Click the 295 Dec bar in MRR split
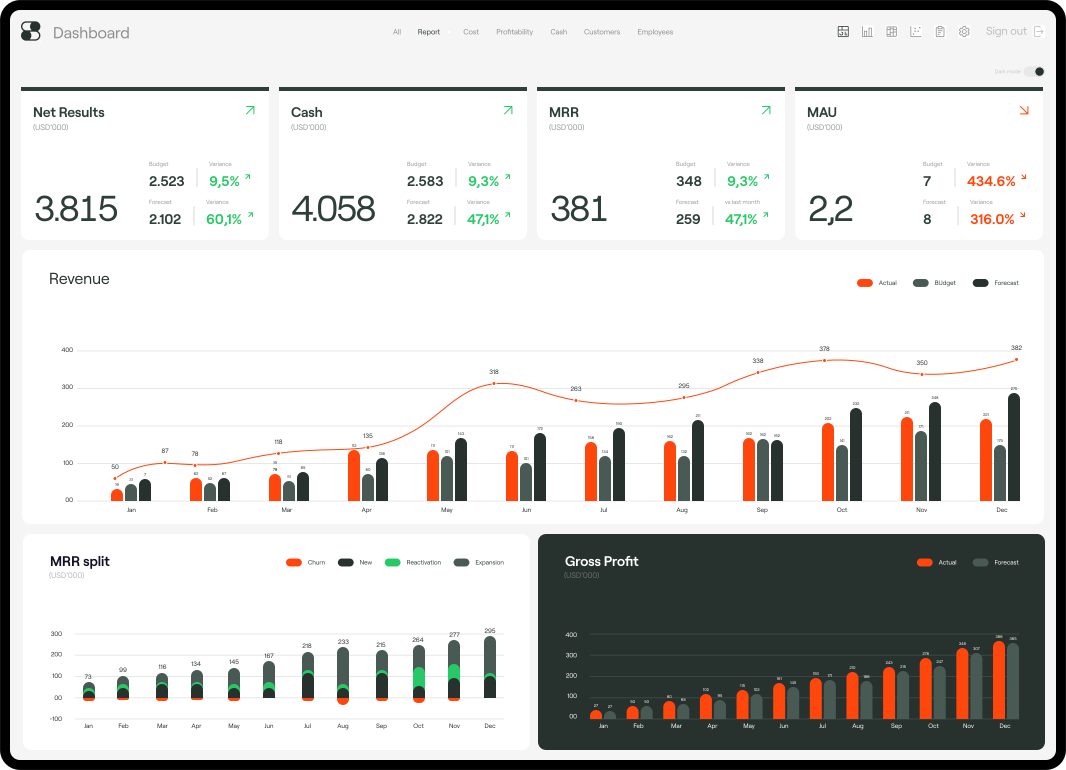 pos(489,667)
